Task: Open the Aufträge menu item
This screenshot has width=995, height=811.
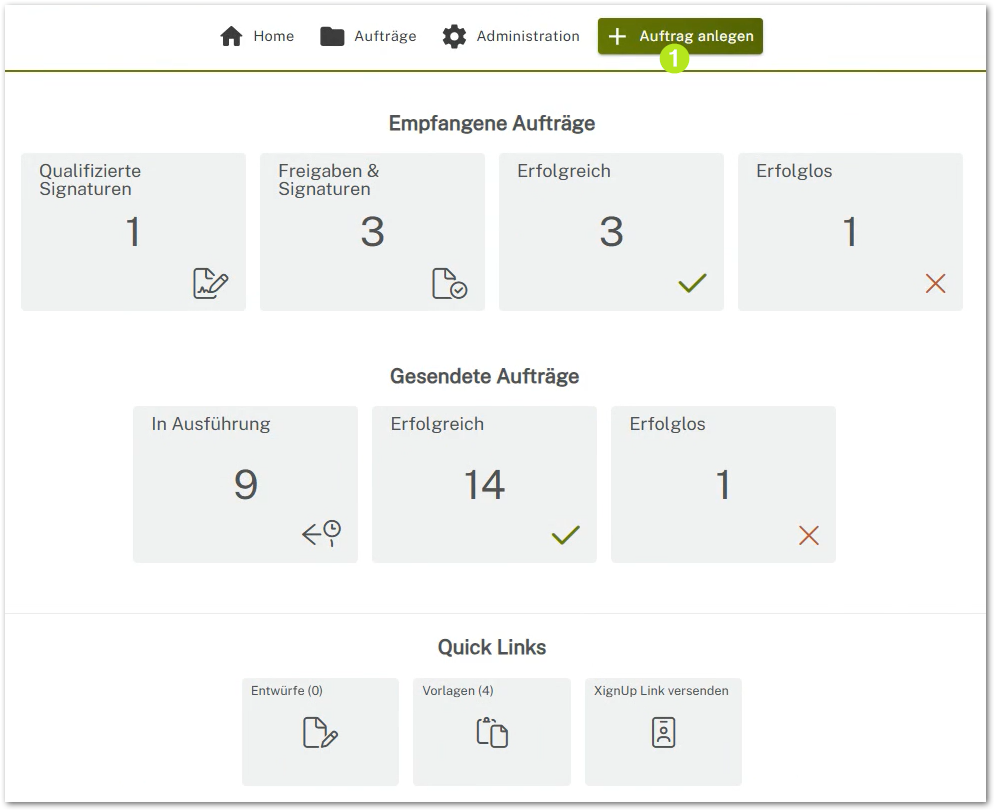Action: coord(368,37)
